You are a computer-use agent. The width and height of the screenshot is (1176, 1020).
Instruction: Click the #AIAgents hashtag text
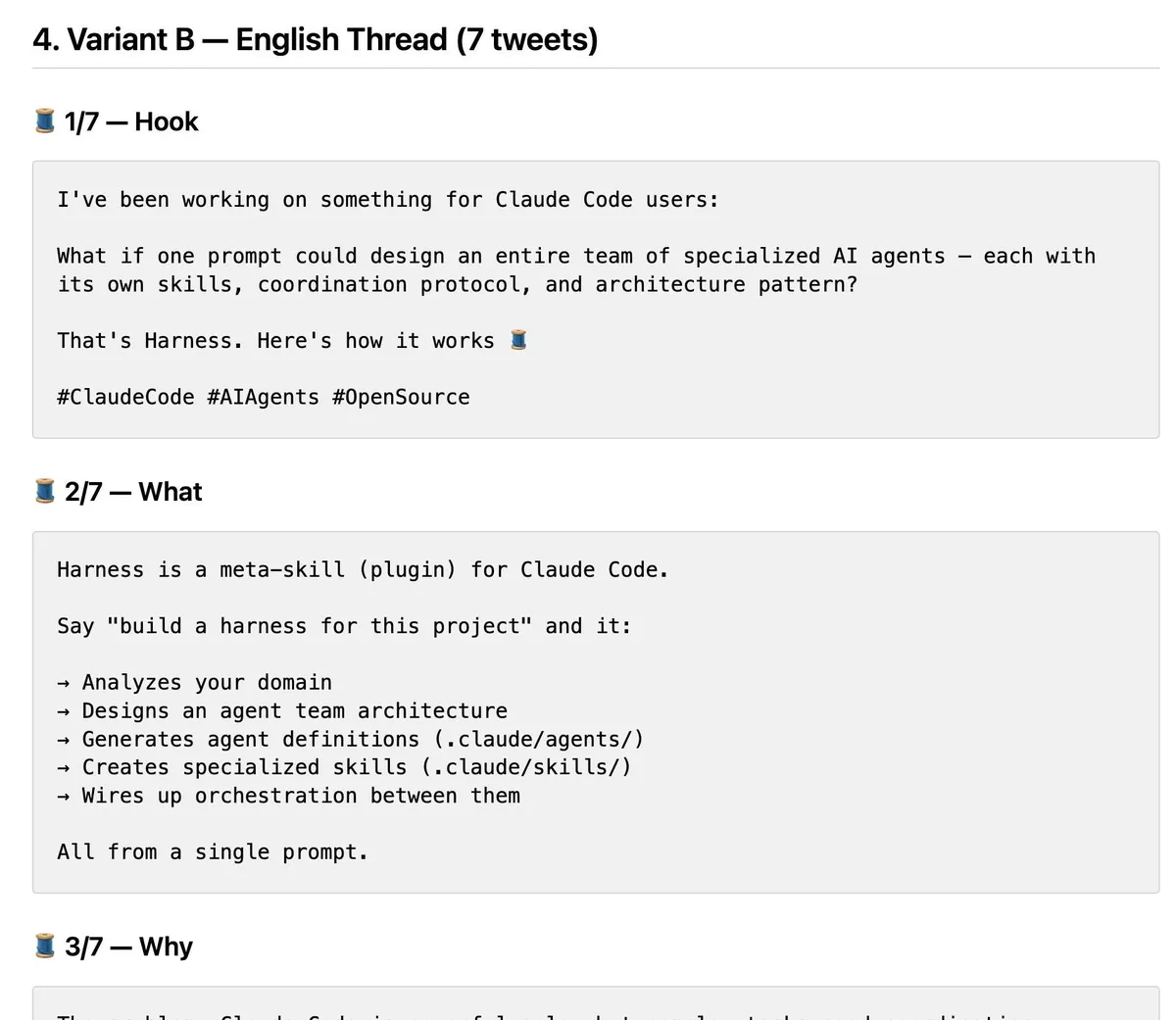264,397
